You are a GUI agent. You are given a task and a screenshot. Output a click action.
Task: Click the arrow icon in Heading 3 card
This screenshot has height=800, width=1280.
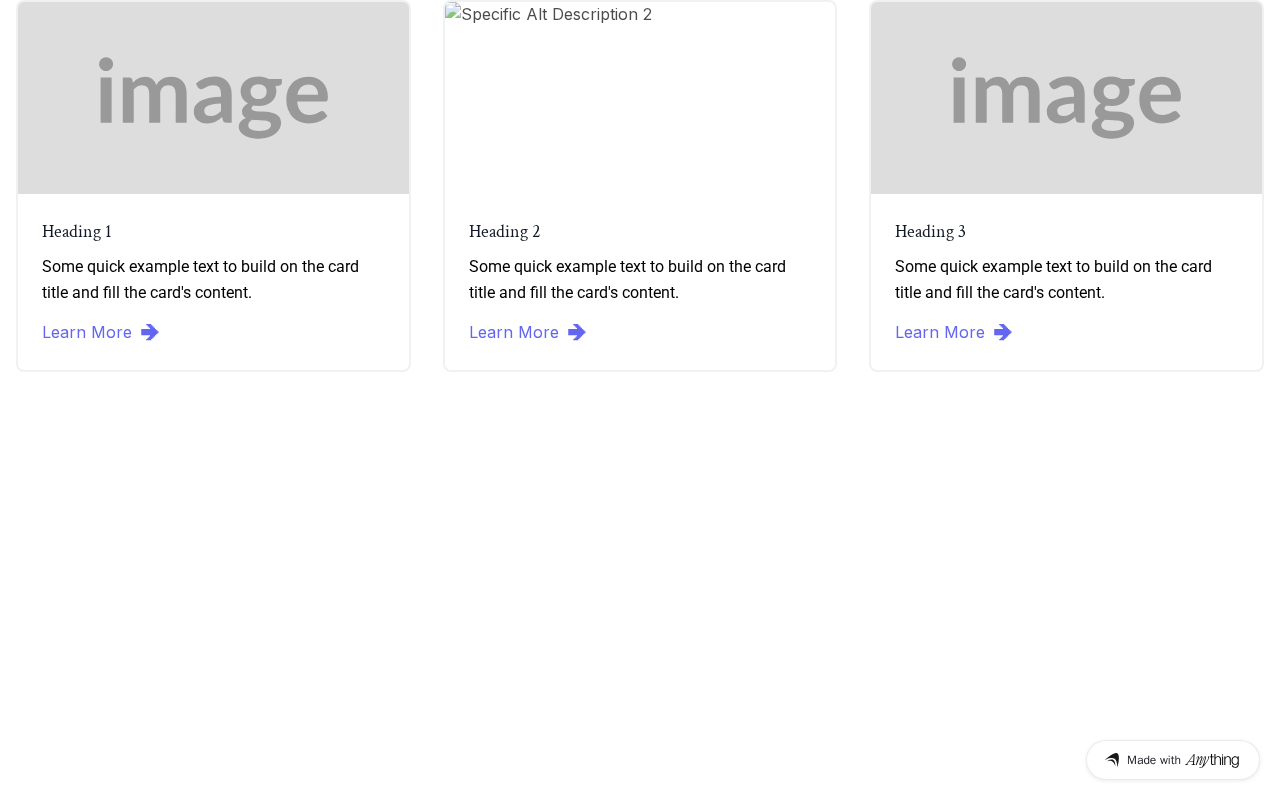click(x=1003, y=332)
